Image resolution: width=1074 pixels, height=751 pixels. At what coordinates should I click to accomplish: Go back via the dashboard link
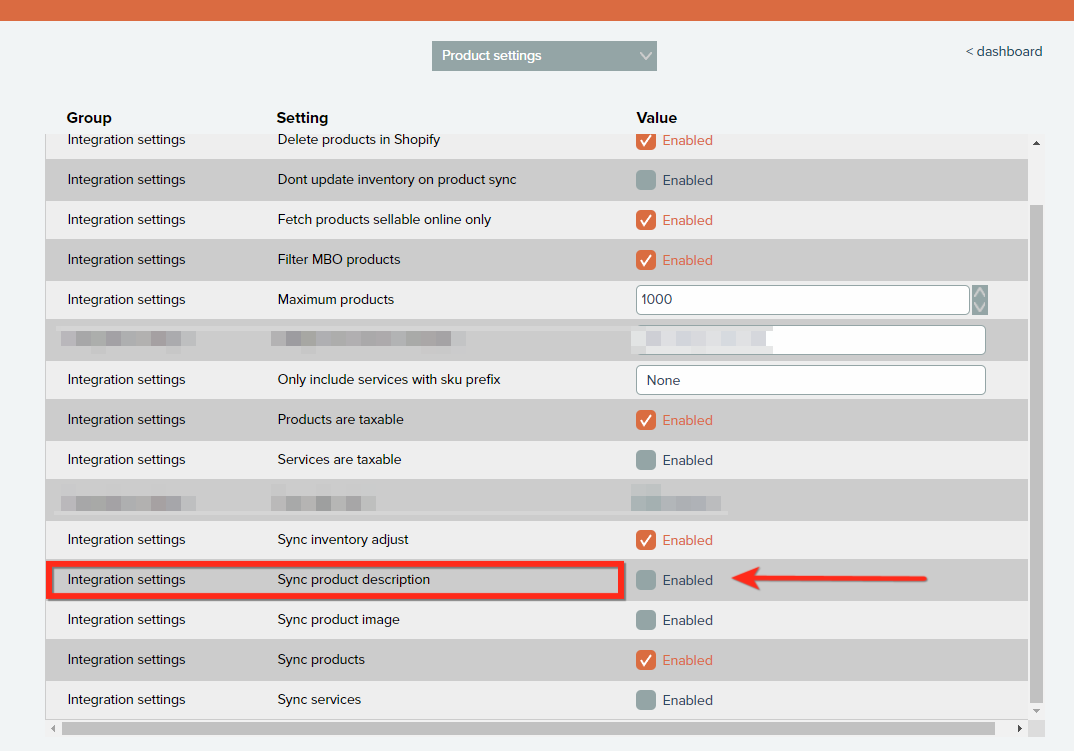tap(1003, 51)
